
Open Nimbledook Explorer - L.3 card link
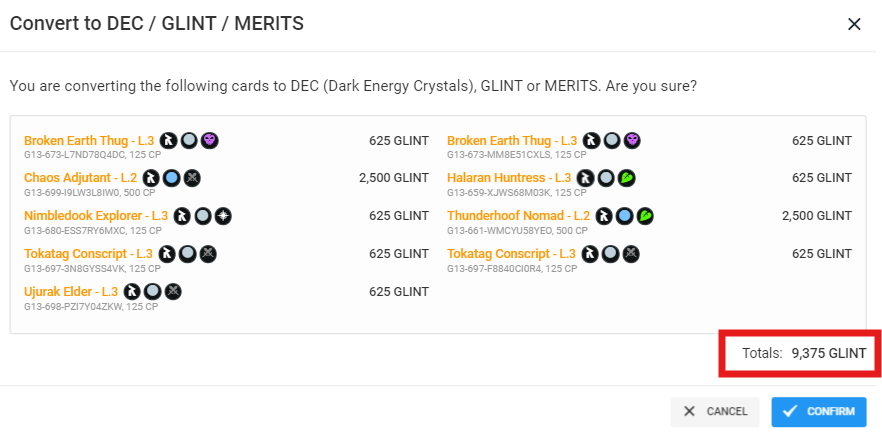(96, 215)
